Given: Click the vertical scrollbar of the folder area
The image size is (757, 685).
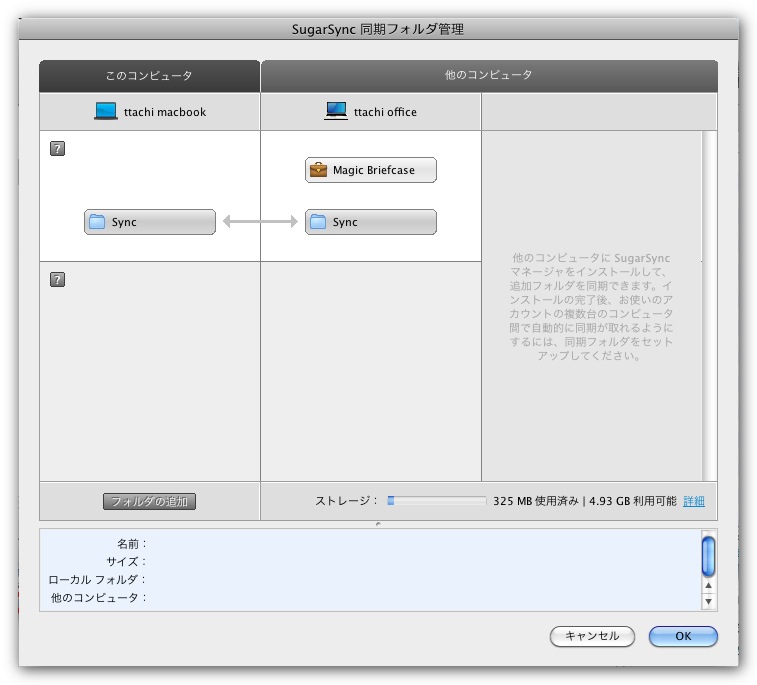Looking at the screenshot, I should coord(709,300).
